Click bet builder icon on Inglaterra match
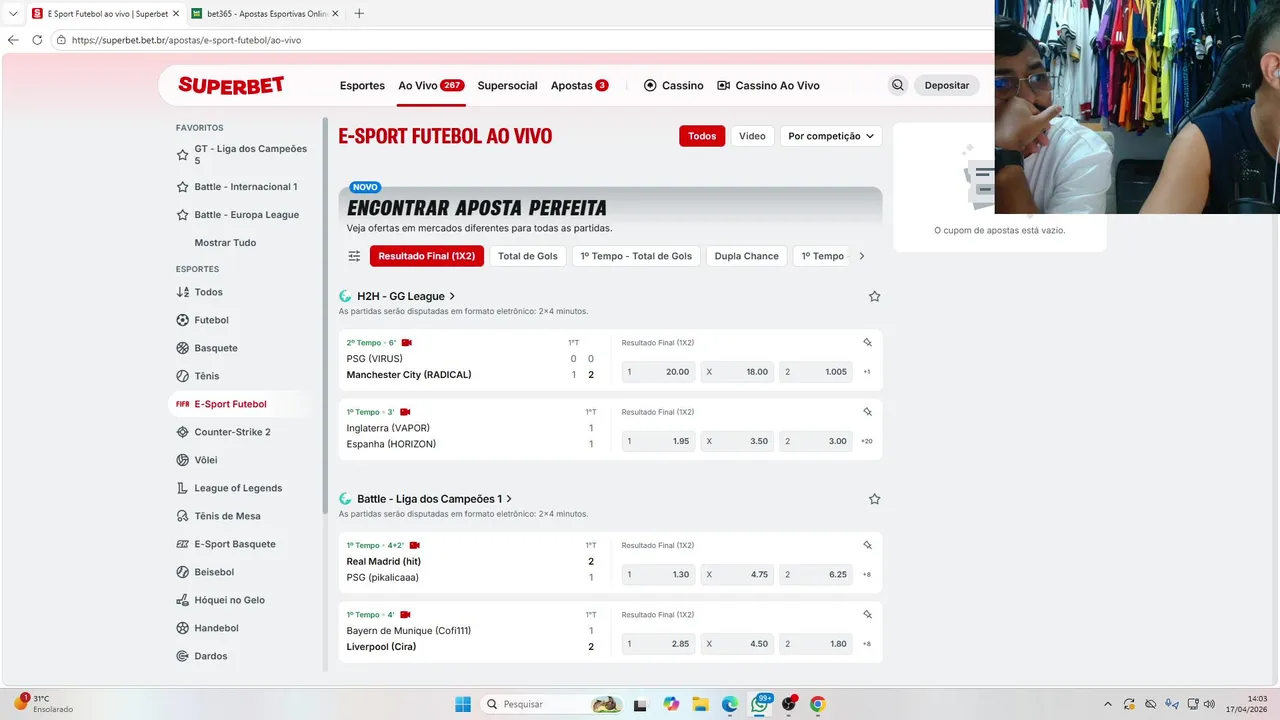This screenshot has width=1280, height=720. (x=867, y=412)
